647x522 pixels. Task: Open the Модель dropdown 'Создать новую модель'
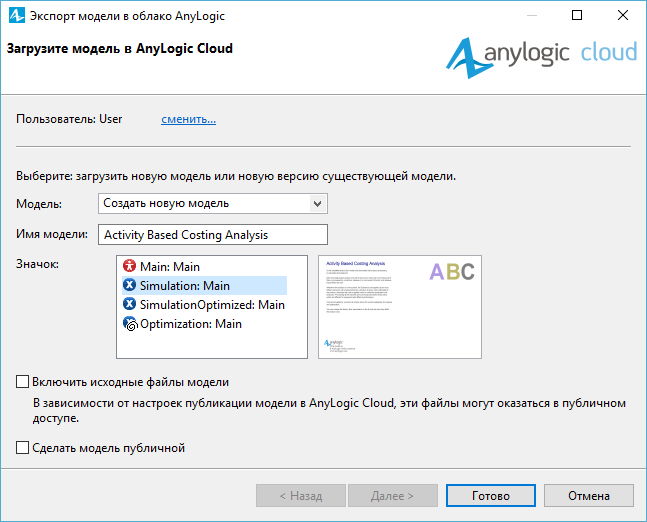click(213, 203)
